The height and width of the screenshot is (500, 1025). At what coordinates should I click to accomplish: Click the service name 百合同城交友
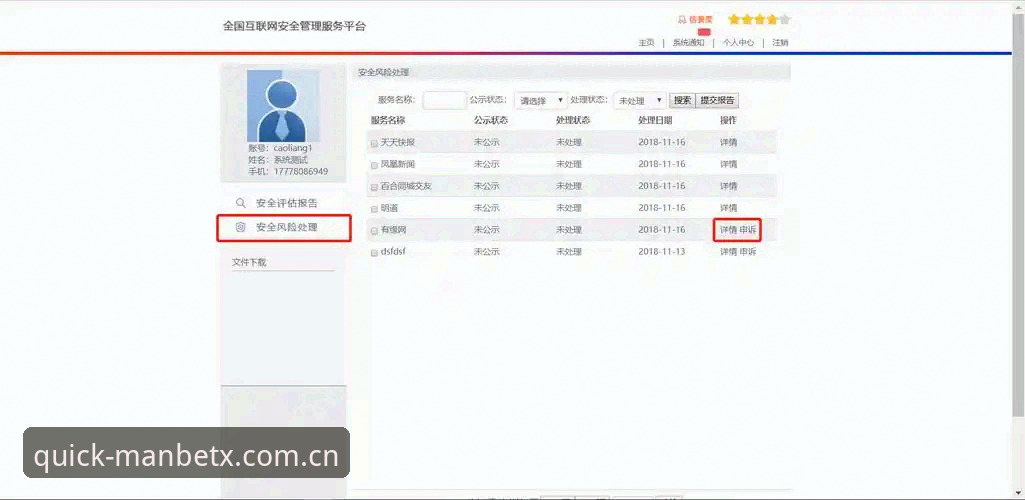[x=406, y=186]
